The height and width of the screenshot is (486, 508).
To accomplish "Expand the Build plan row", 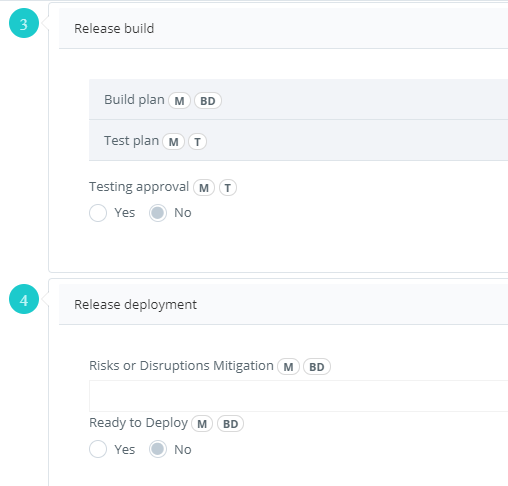I will click(298, 100).
